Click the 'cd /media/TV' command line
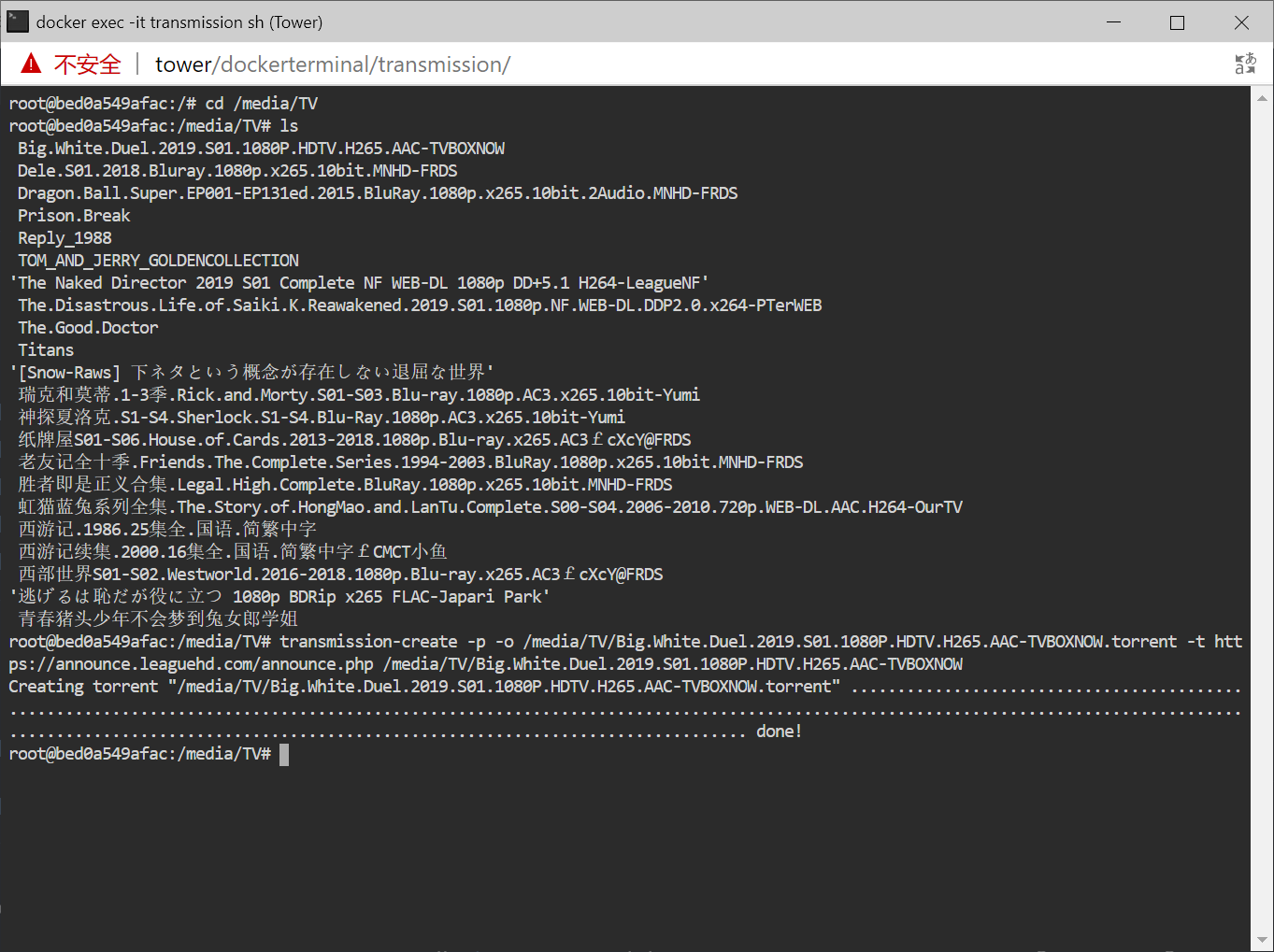This screenshot has height=952, width=1274. (262, 104)
